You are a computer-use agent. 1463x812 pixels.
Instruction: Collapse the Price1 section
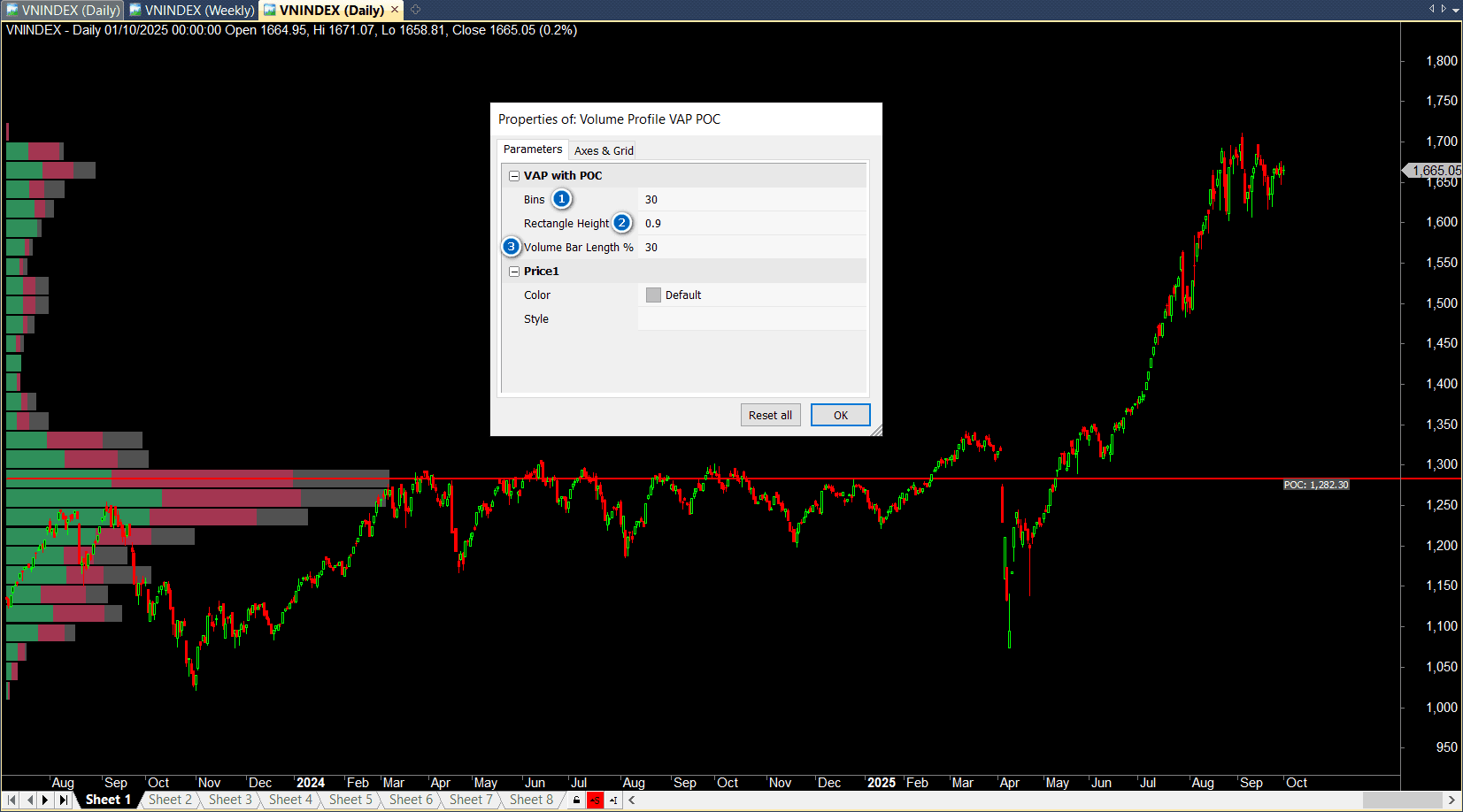click(x=514, y=272)
